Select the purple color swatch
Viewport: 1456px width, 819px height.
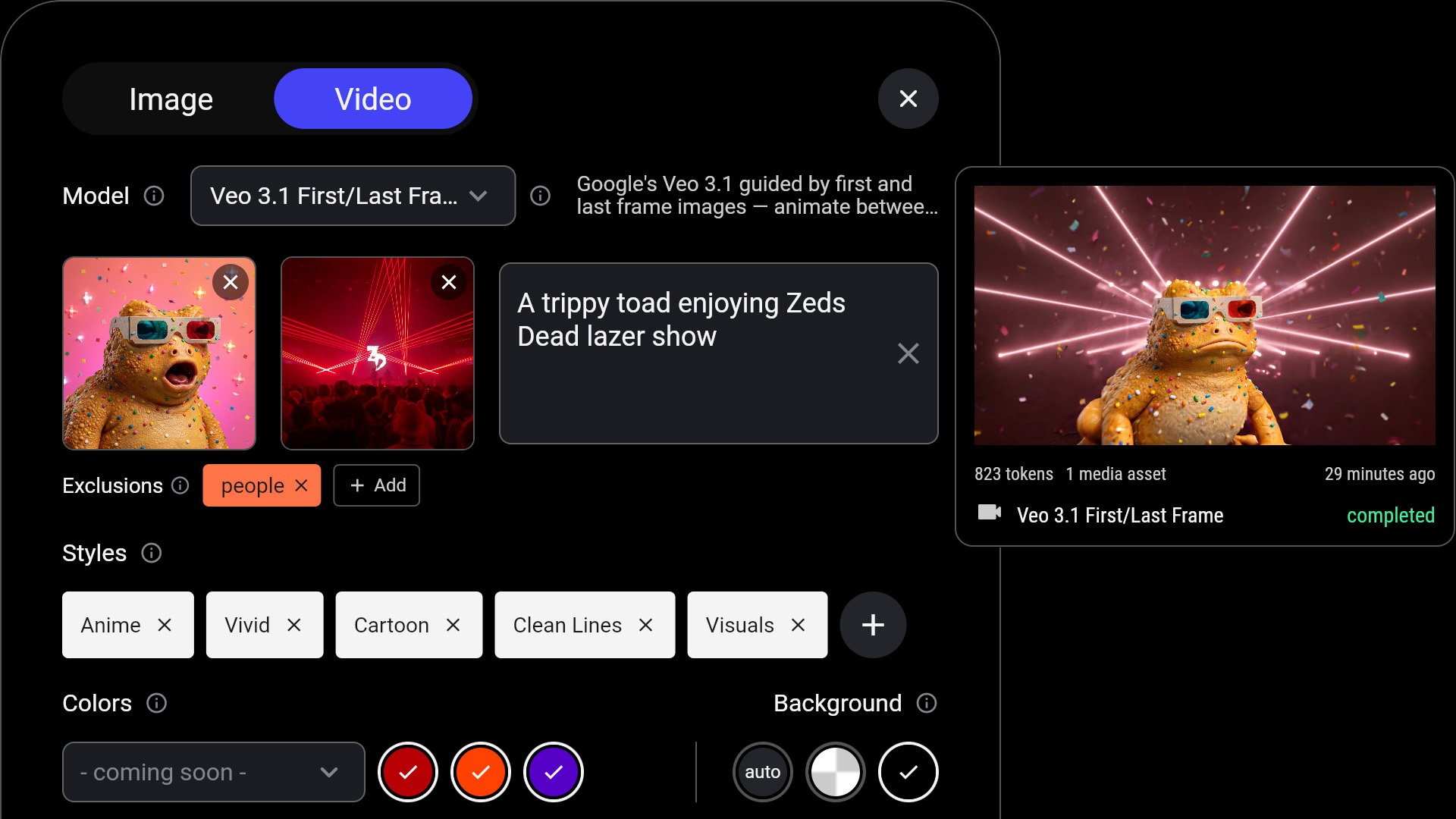[x=553, y=772]
